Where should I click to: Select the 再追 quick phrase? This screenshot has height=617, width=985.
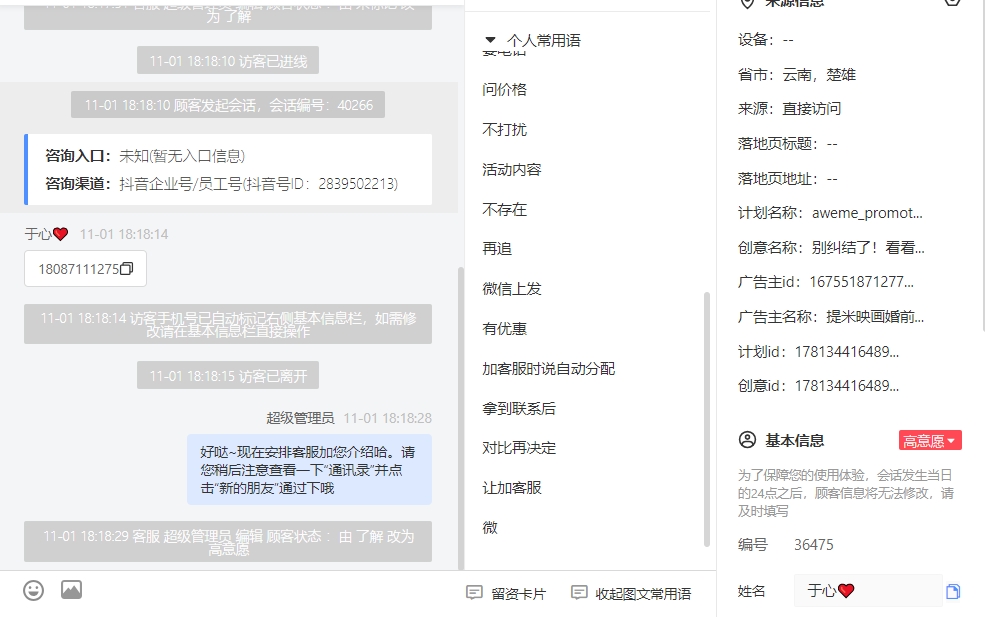point(497,249)
